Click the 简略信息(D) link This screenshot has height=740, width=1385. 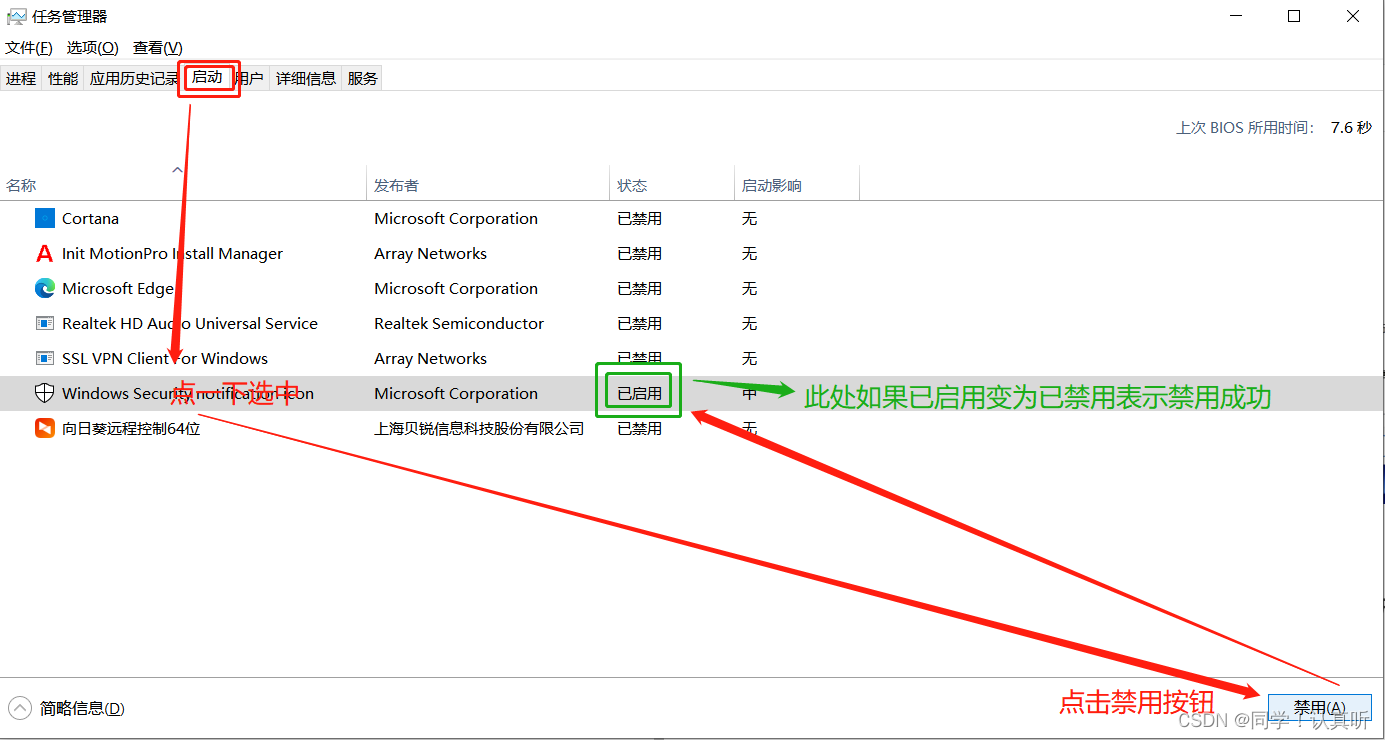pyautogui.click(x=82, y=708)
